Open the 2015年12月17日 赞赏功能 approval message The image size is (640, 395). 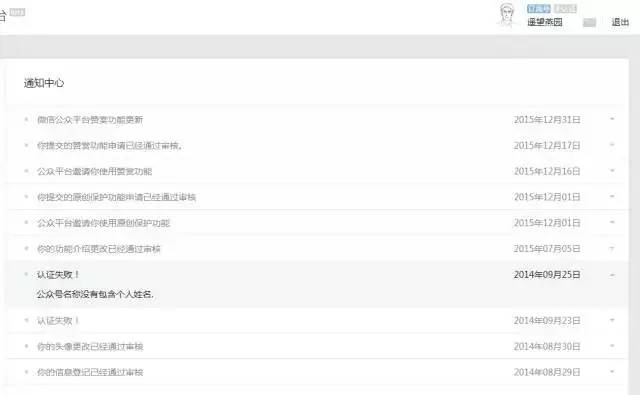109,145
